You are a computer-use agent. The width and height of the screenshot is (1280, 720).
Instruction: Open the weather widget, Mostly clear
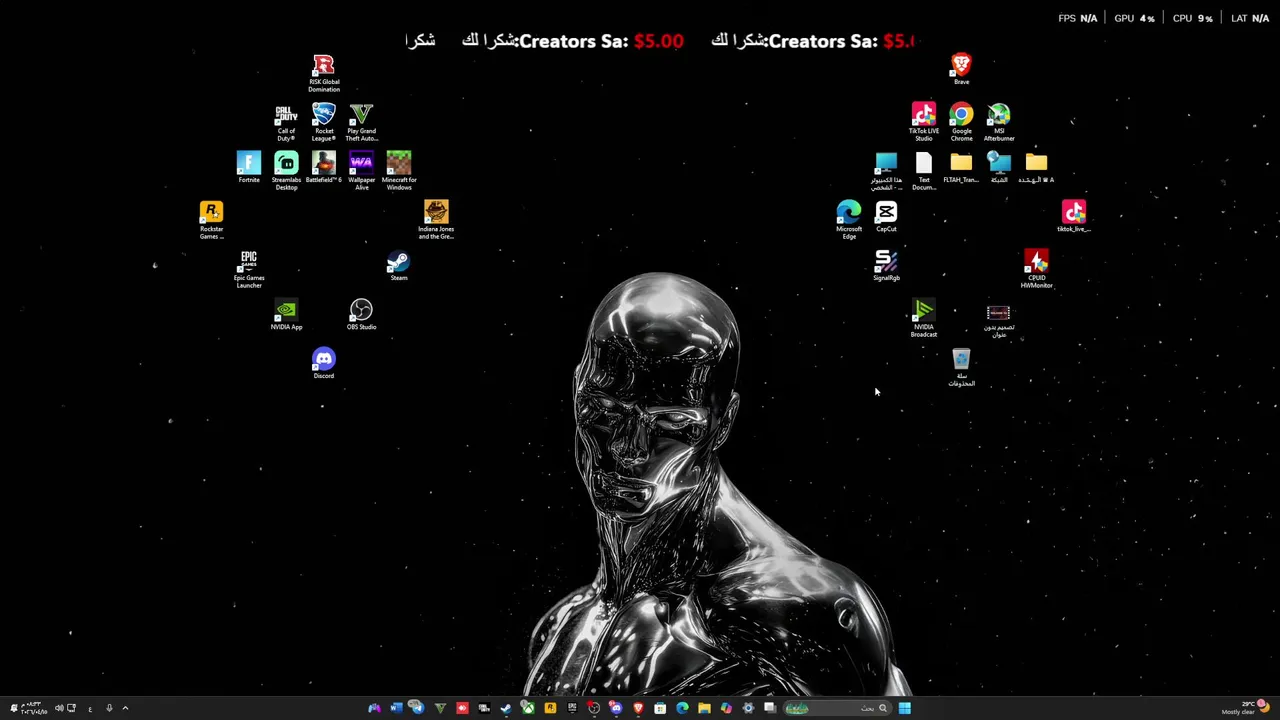click(x=1247, y=707)
